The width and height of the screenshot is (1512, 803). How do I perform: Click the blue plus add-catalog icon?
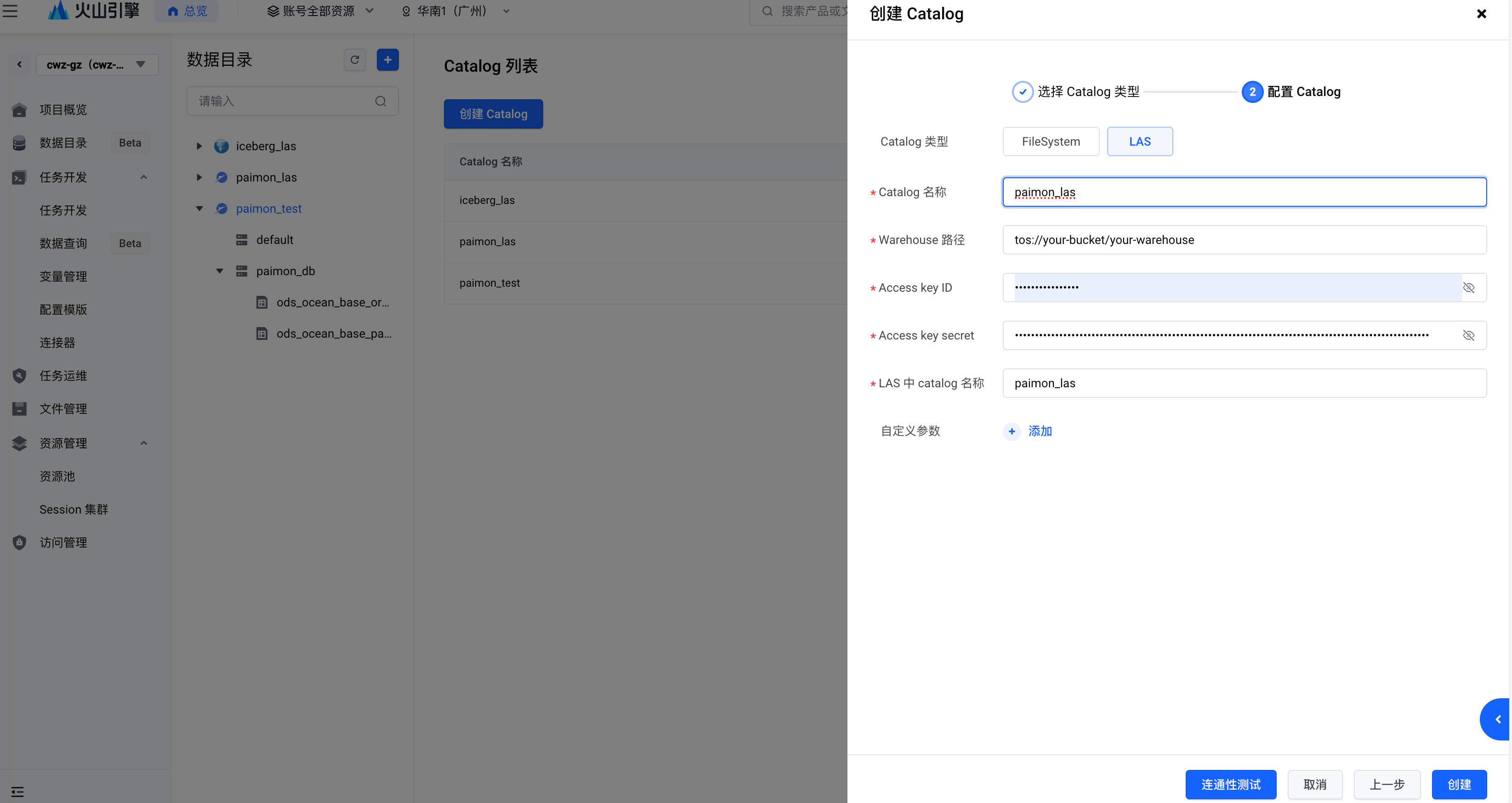point(387,60)
